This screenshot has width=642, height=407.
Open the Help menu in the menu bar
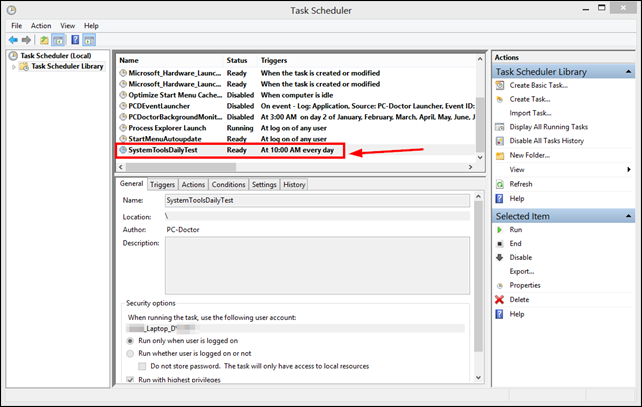click(91, 25)
